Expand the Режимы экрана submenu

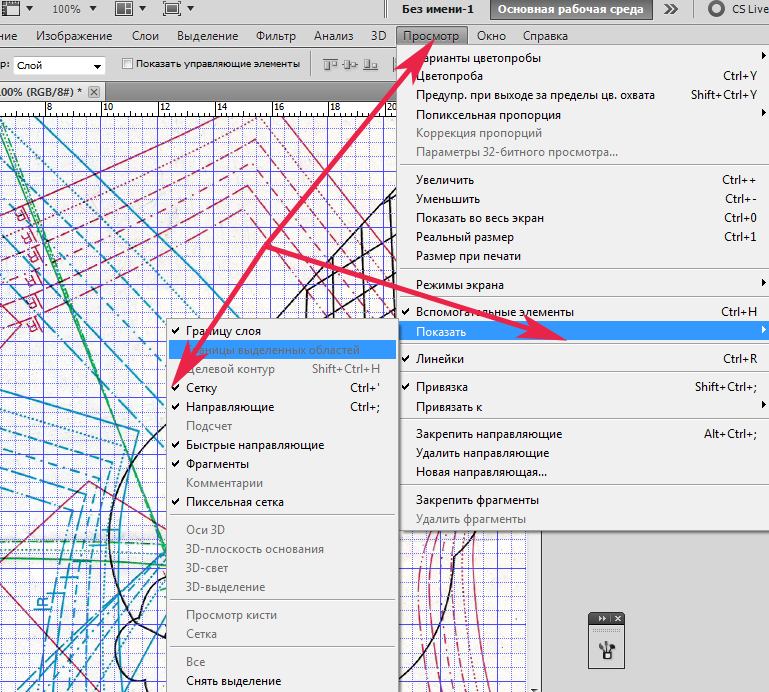460,284
